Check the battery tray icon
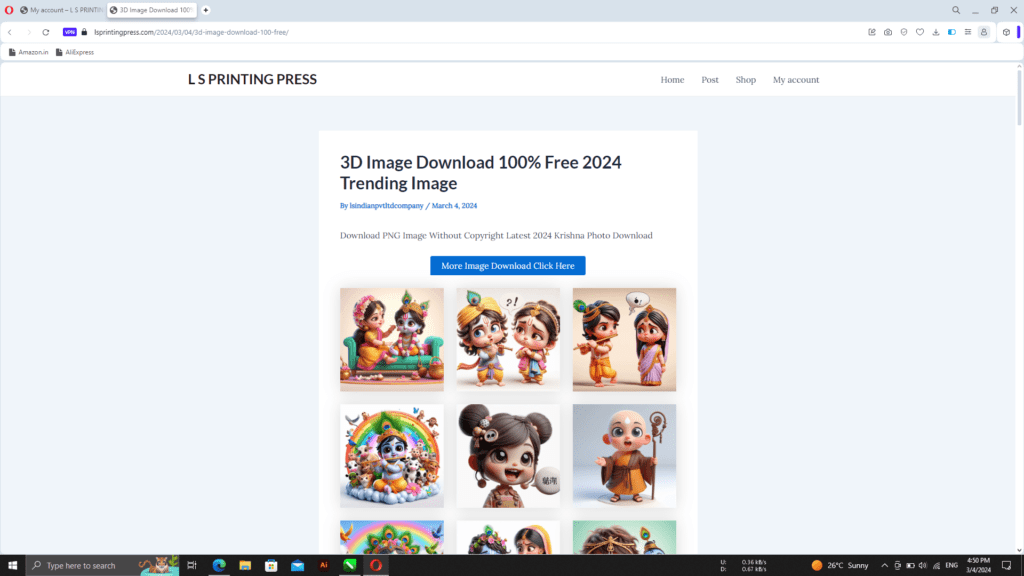Screen dimensions: 1024x576 pyautogui.click(x=910, y=566)
